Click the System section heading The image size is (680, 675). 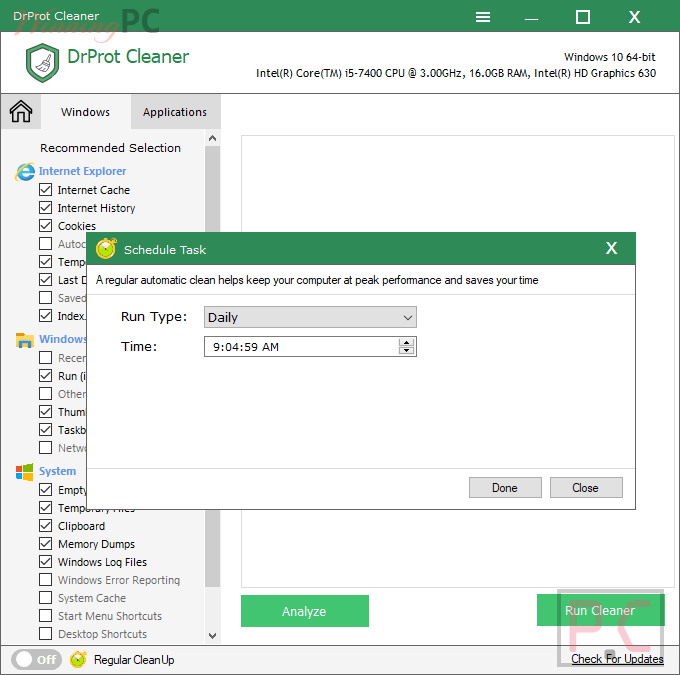click(x=57, y=471)
